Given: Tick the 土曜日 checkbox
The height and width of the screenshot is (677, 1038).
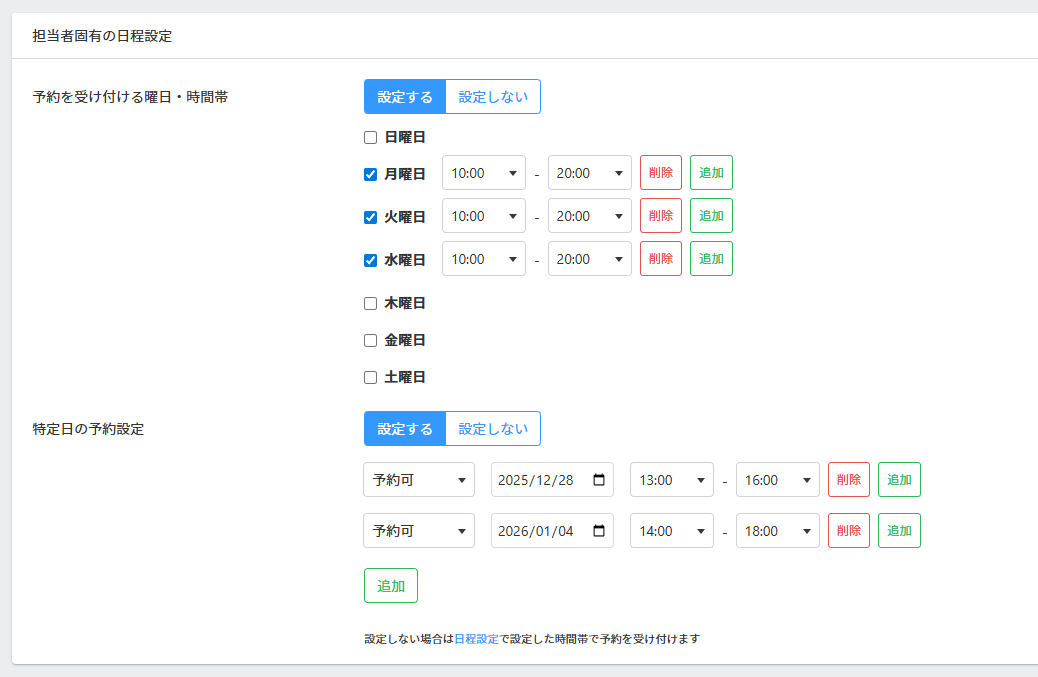Looking at the screenshot, I should pyautogui.click(x=370, y=377).
